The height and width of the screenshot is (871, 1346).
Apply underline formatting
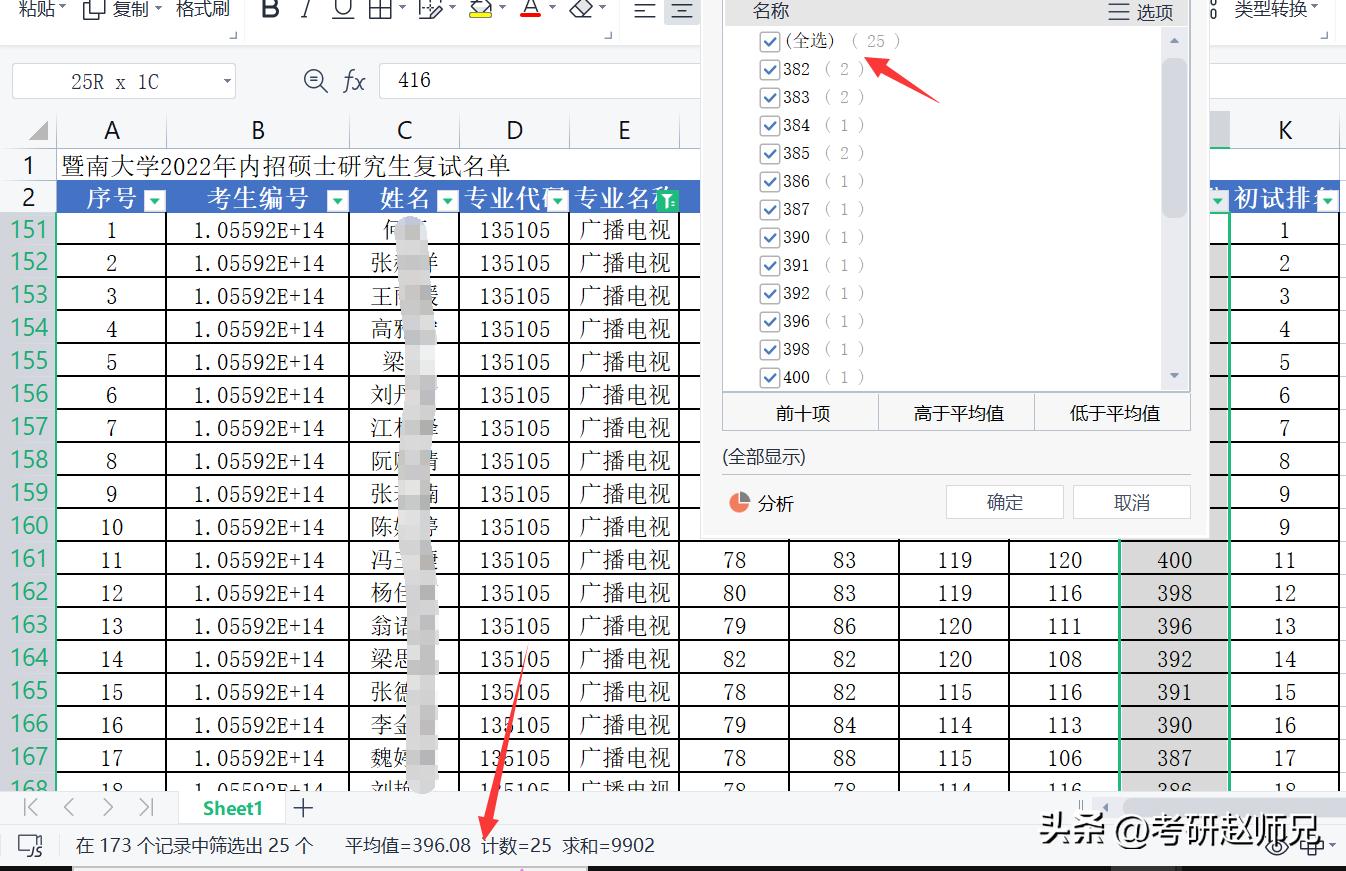341,10
